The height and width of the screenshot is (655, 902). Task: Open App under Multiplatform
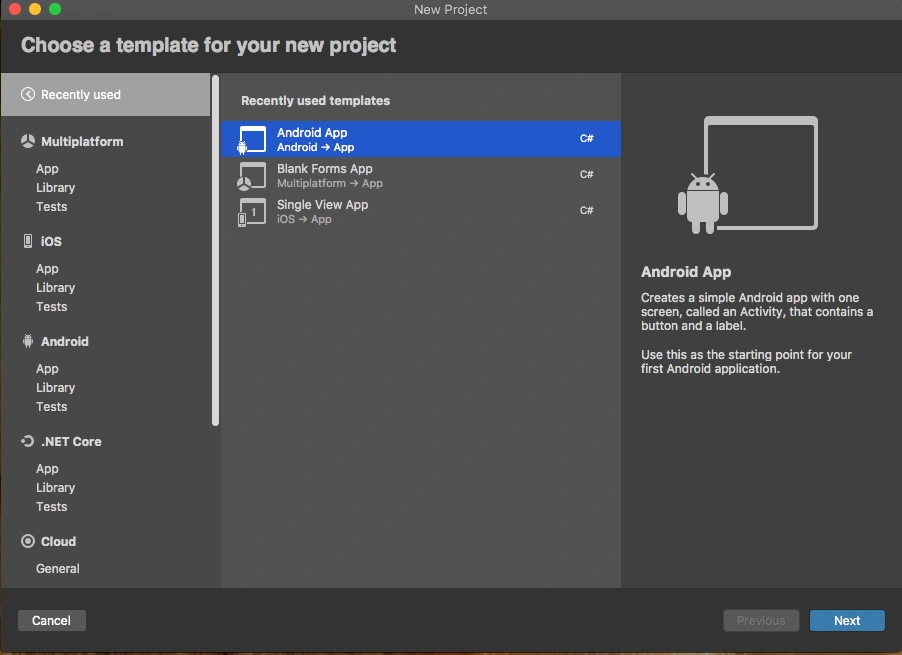[47, 169]
